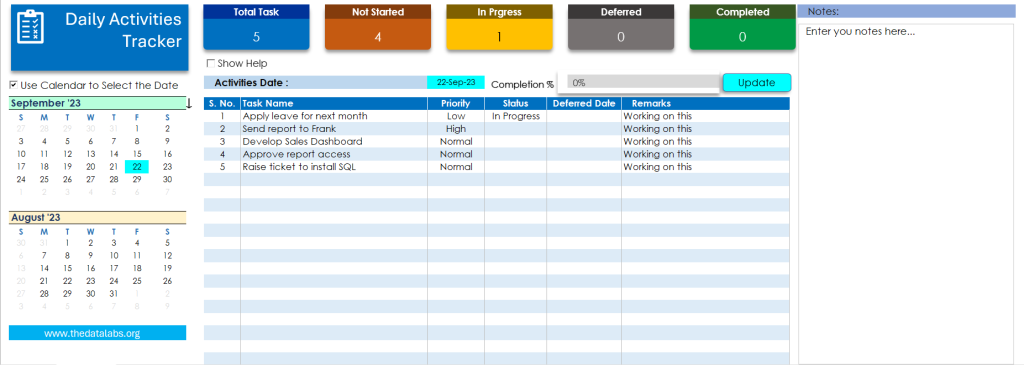Click the Not Started summary card
The image size is (1024, 365).
[x=377, y=27]
